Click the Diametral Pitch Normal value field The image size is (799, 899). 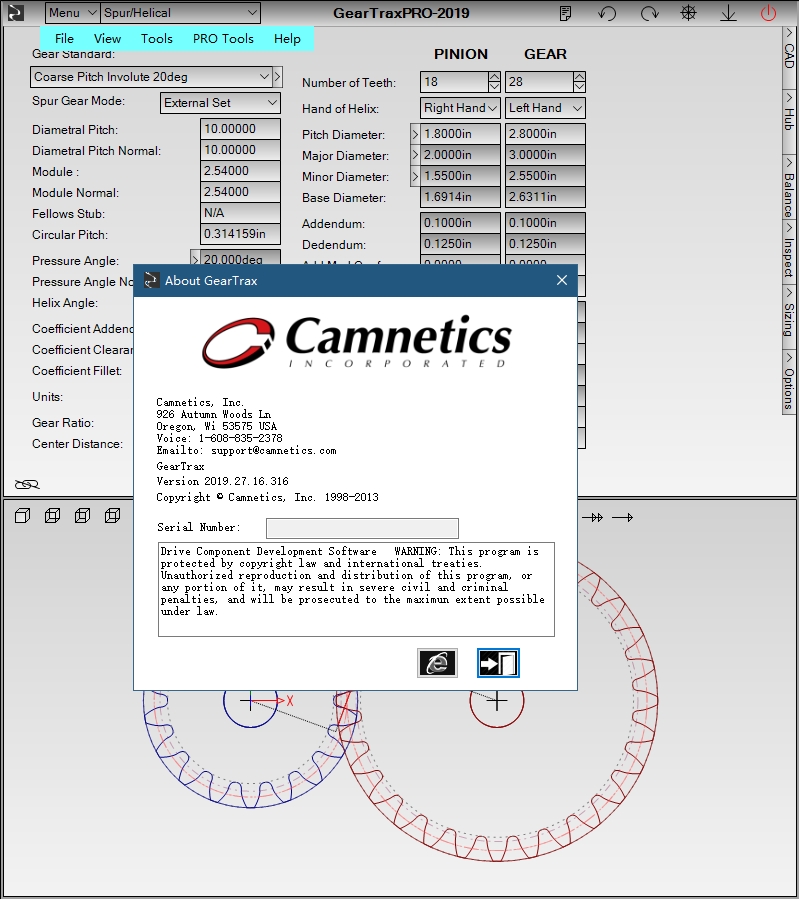click(240, 150)
